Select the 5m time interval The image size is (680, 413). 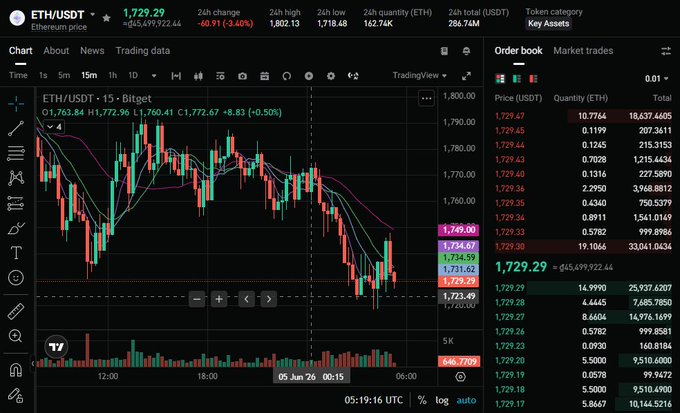click(x=64, y=75)
